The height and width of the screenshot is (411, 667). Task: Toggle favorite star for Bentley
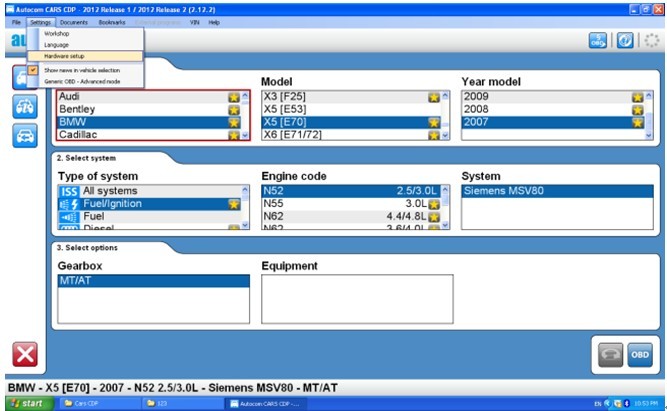(234, 110)
